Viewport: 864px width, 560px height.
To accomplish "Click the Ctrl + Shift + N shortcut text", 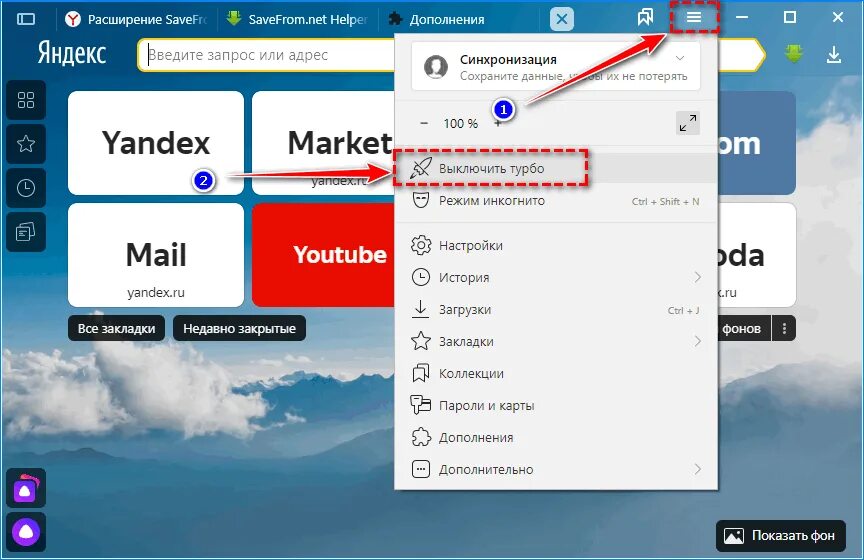I will coord(665,201).
